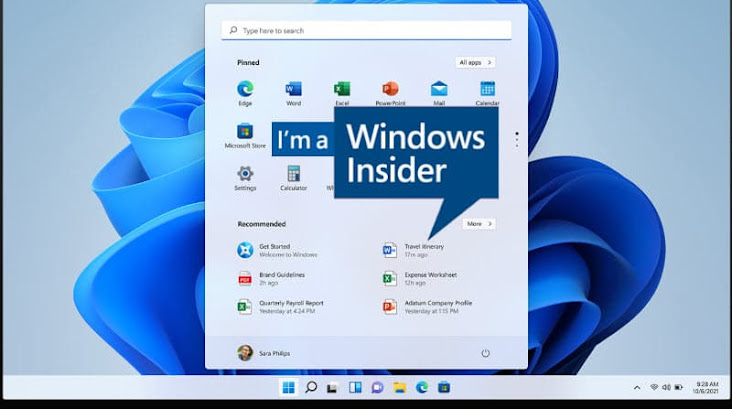Check the battery icon in system tray
The height and width of the screenshot is (409, 732).
679,387
